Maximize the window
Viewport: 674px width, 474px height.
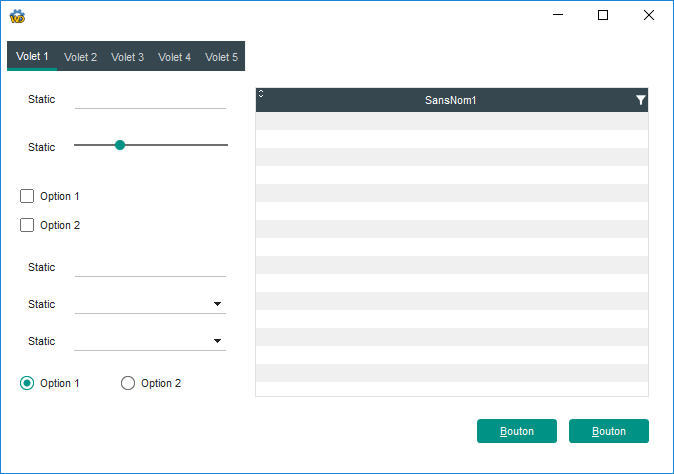pos(603,15)
